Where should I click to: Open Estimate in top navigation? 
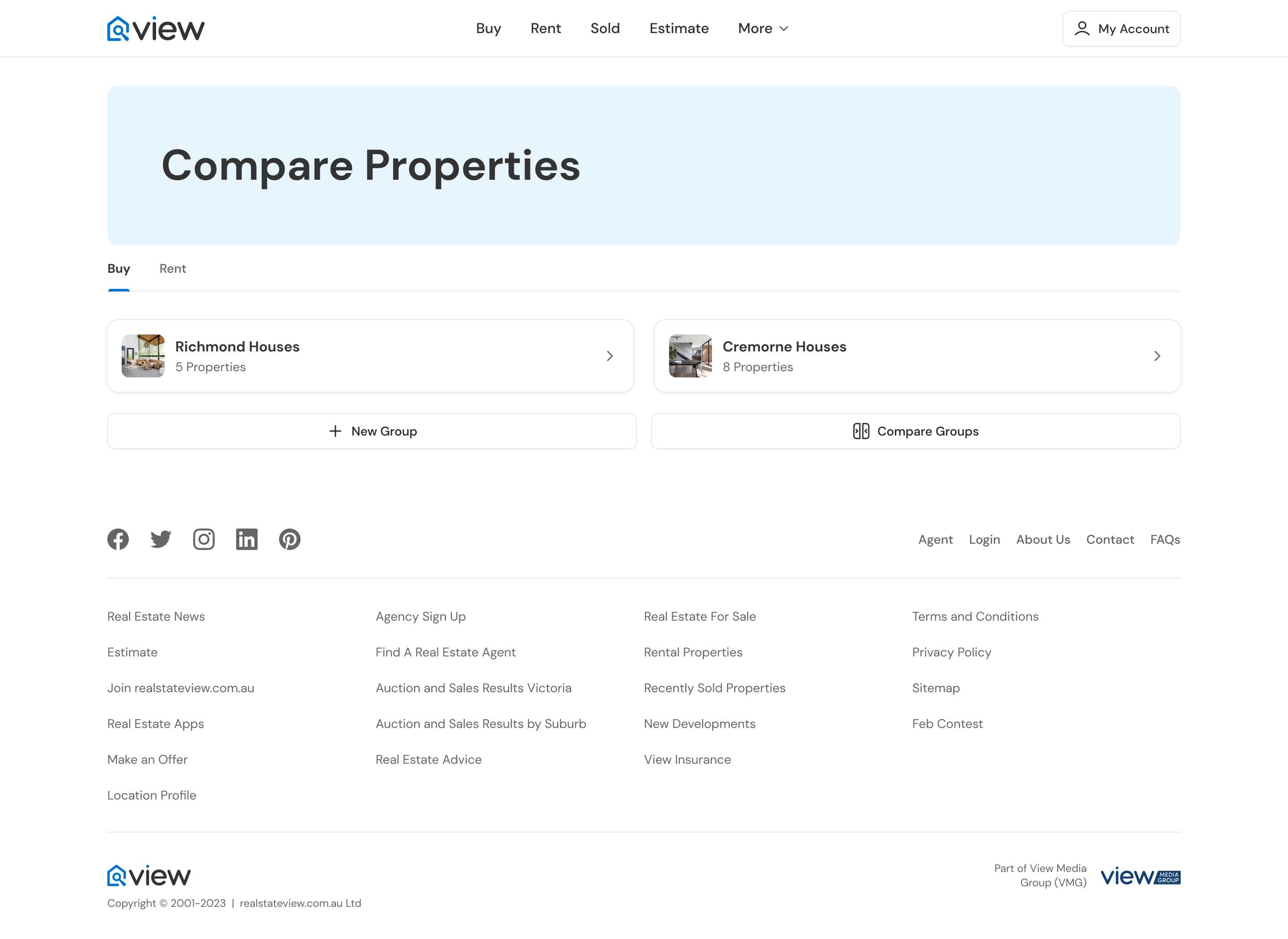point(679,29)
